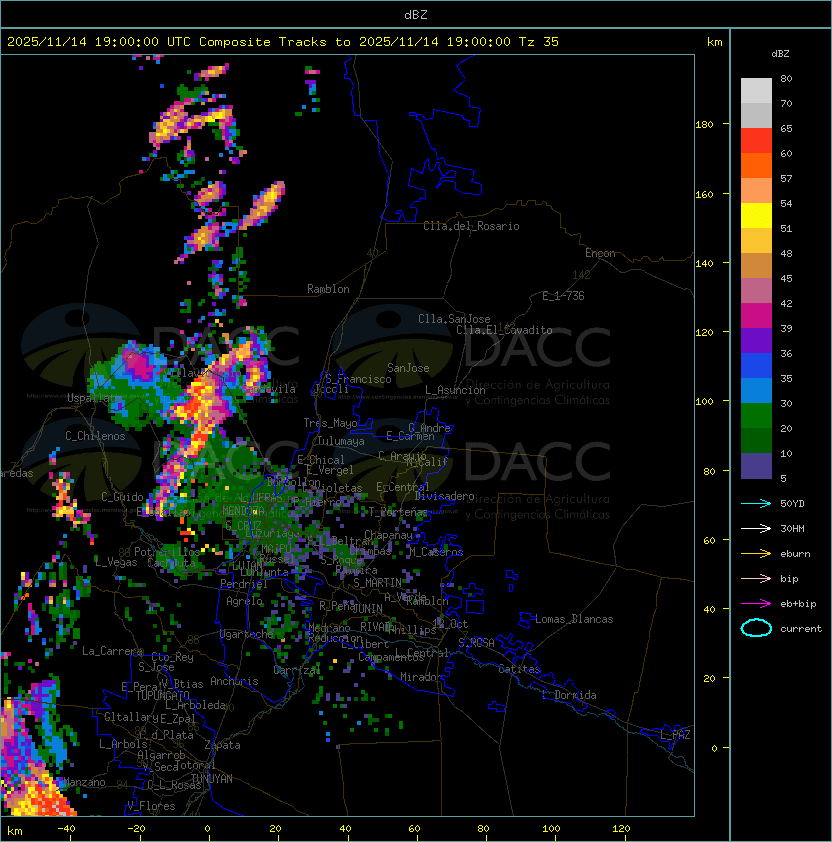Click the Tulumaya map label
The height and width of the screenshot is (842, 832).
pos(341,441)
